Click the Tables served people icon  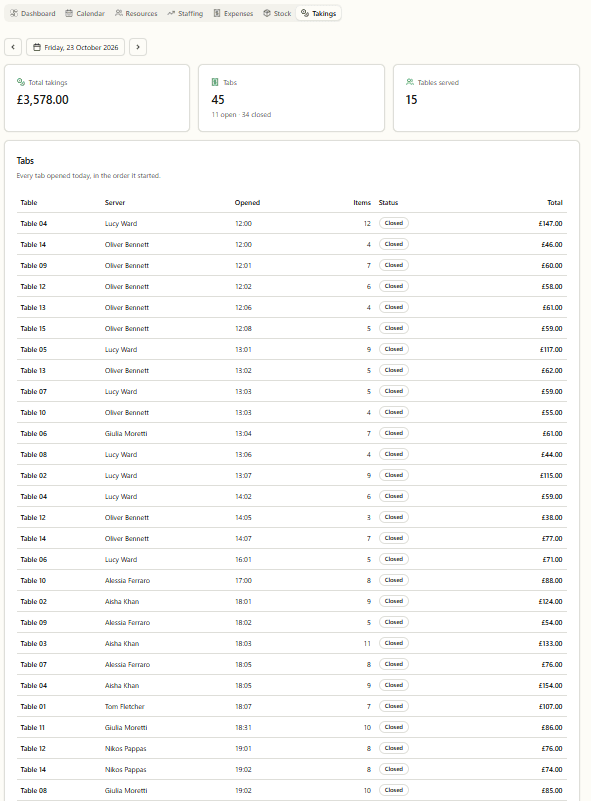[x=410, y=82]
